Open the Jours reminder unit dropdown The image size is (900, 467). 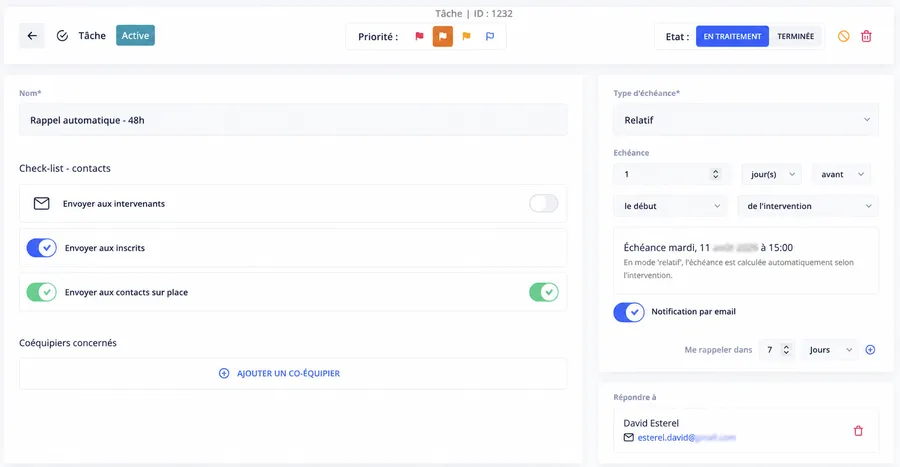coord(830,350)
